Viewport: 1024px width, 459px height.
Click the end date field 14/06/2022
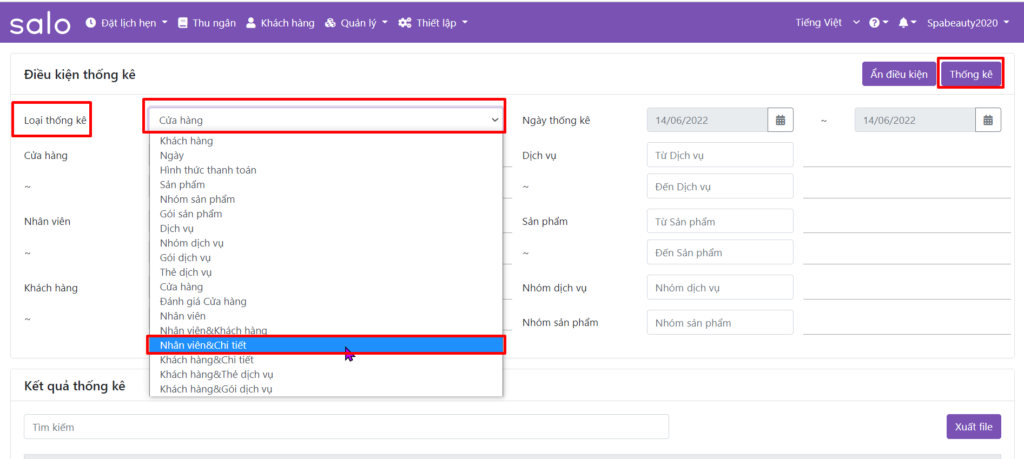pyautogui.click(x=916, y=120)
